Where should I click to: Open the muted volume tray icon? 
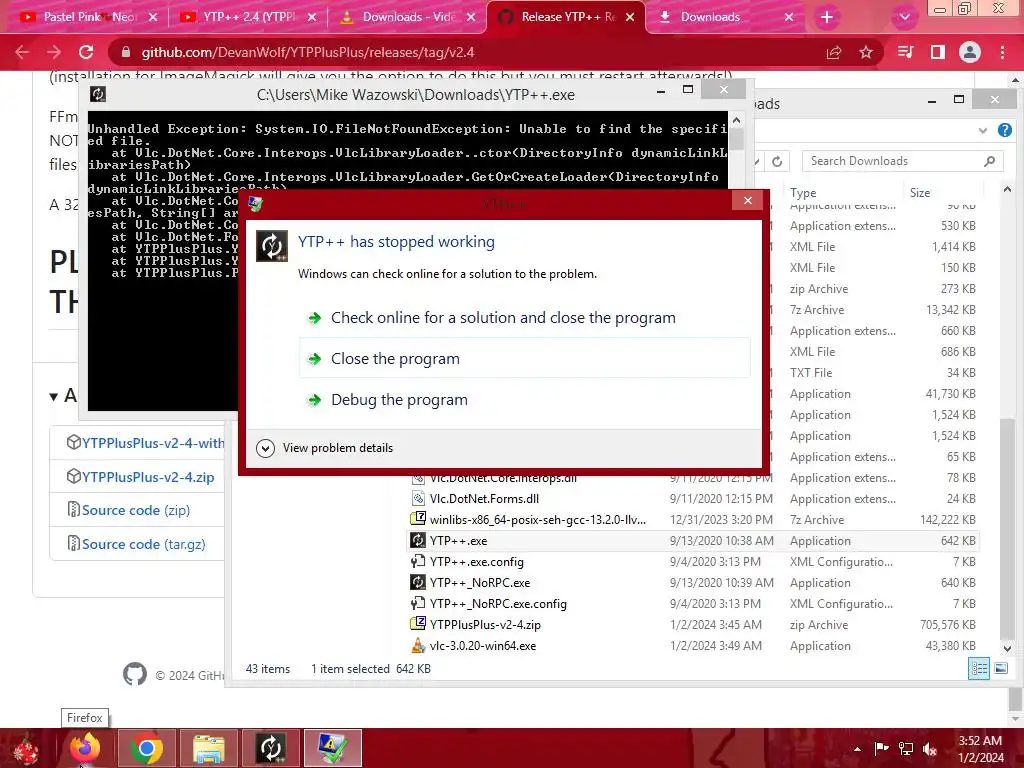pos(930,749)
